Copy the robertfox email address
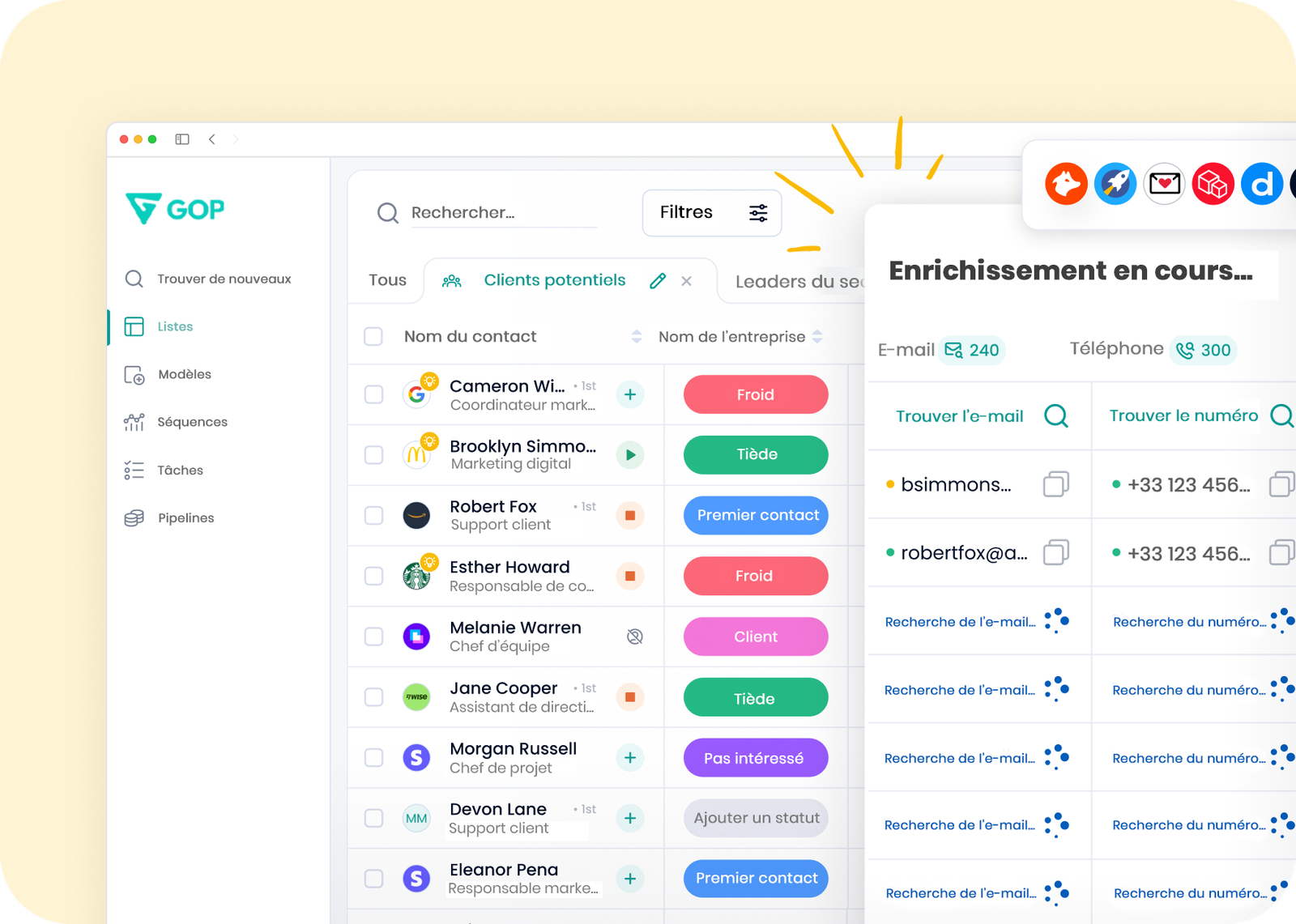 1055,553
